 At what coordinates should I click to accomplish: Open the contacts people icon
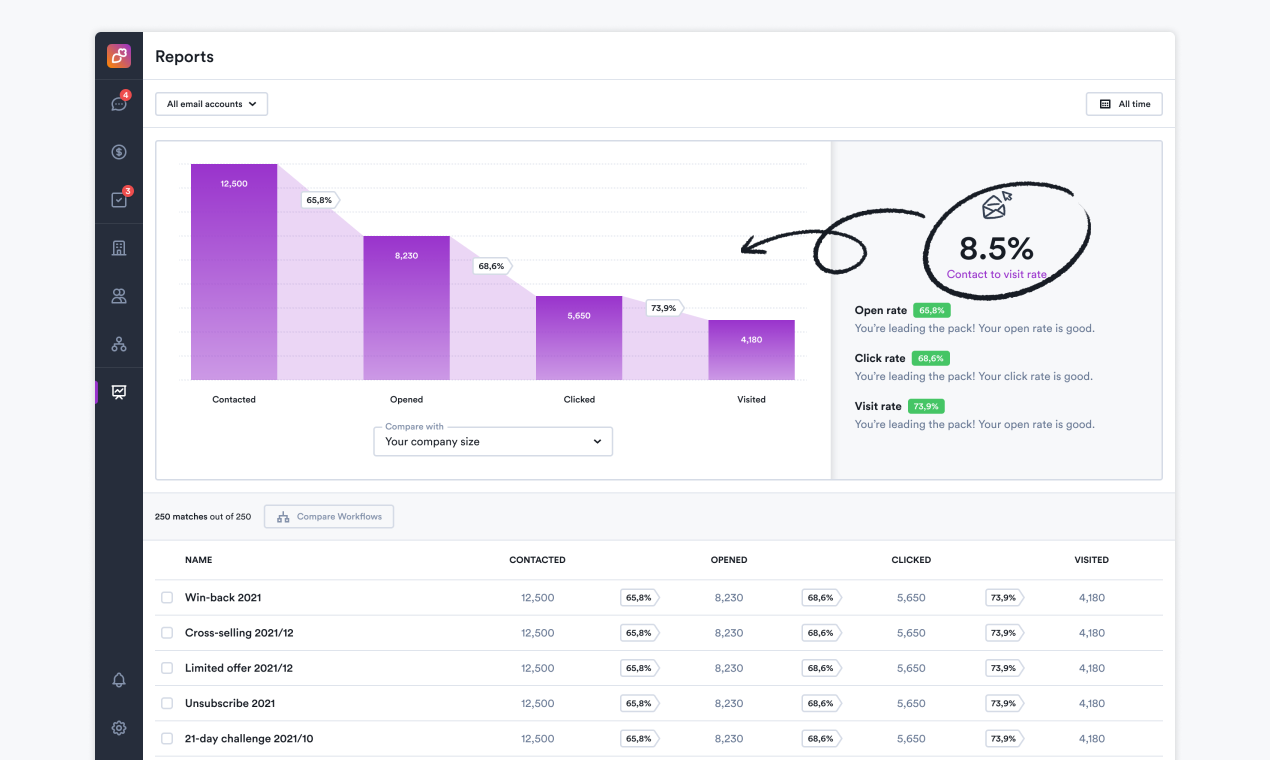(118, 295)
